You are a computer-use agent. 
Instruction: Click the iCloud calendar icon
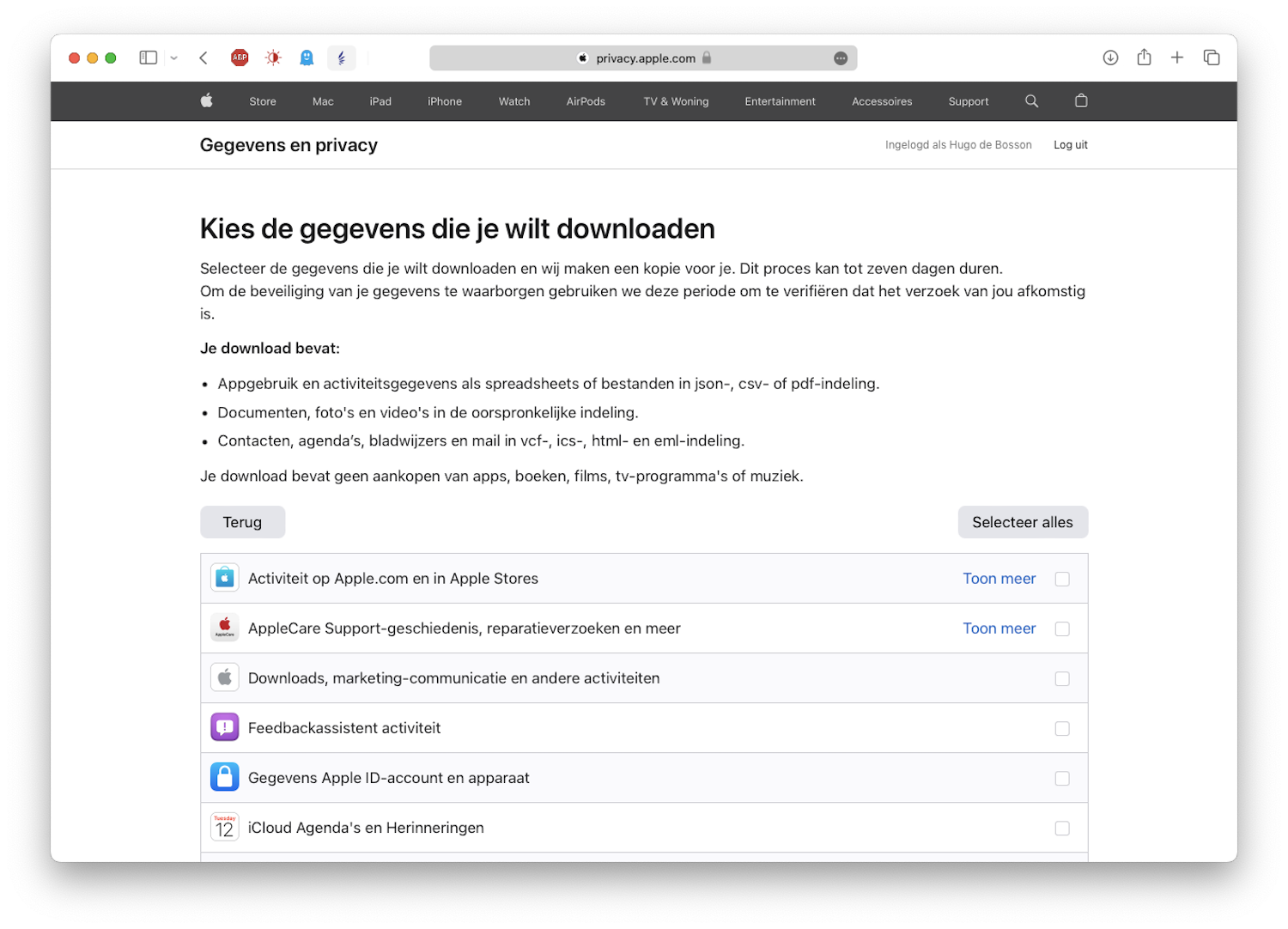click(224, 827)
